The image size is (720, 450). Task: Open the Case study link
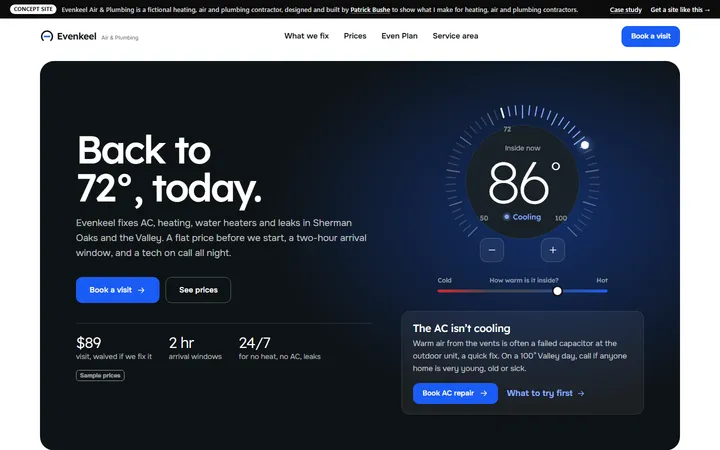pos(625,10)
